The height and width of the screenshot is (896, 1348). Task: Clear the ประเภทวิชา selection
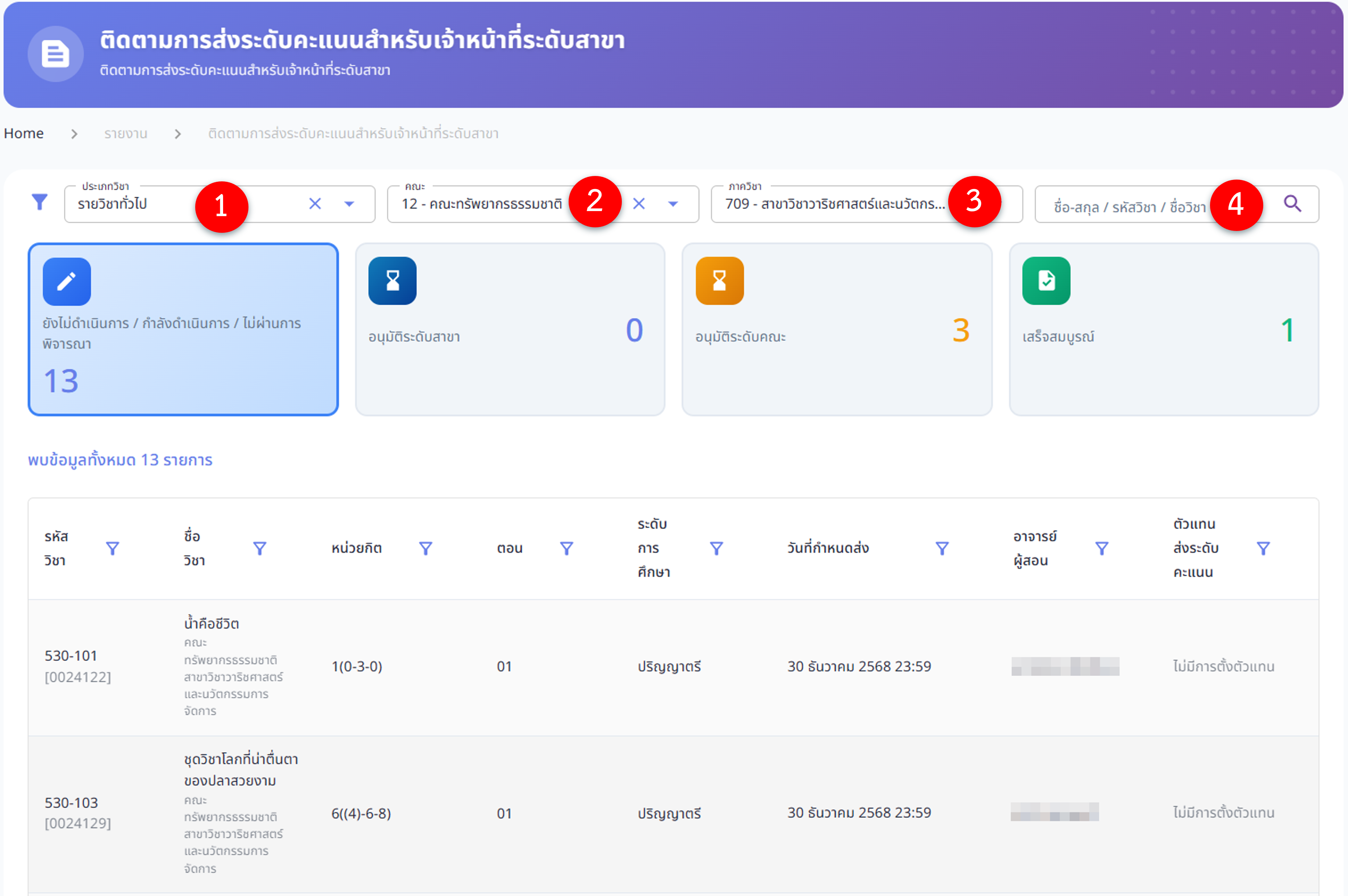click(x=315, y=203)
